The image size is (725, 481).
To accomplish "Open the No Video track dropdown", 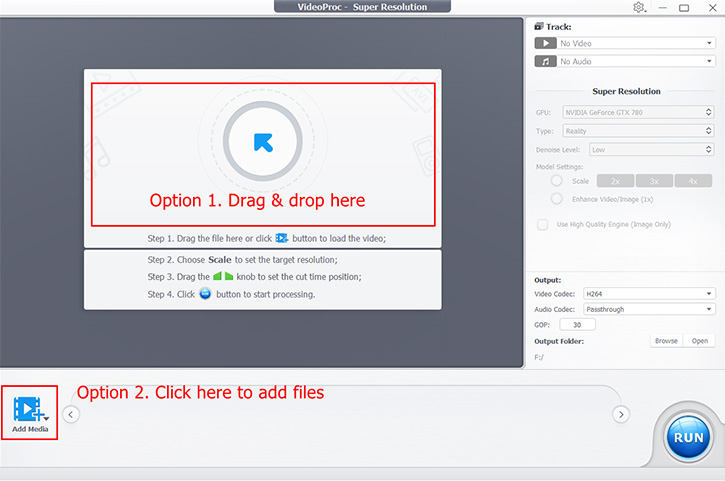I will tap(636, 44).
